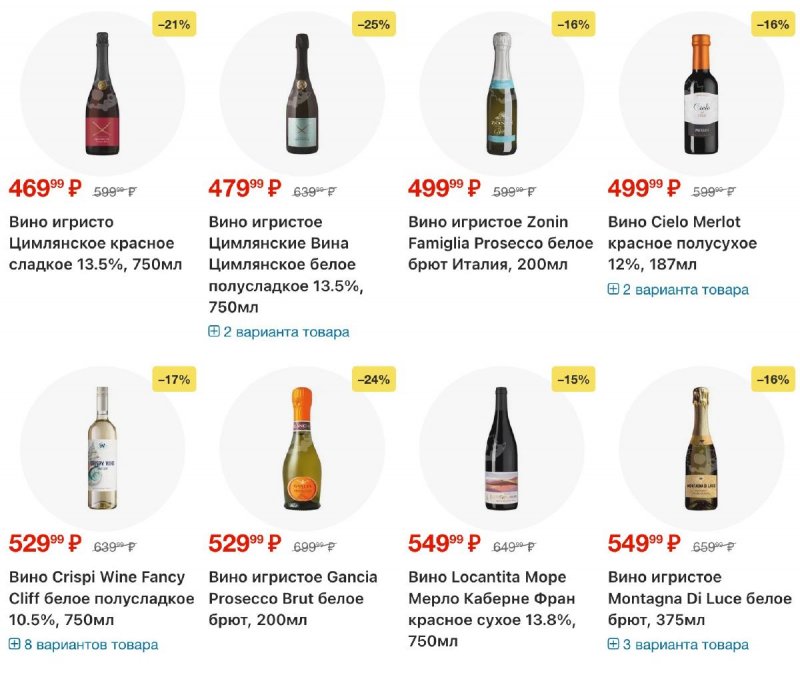Expand 2 variants under Цимлянские Вина белое

click(279, 332)
